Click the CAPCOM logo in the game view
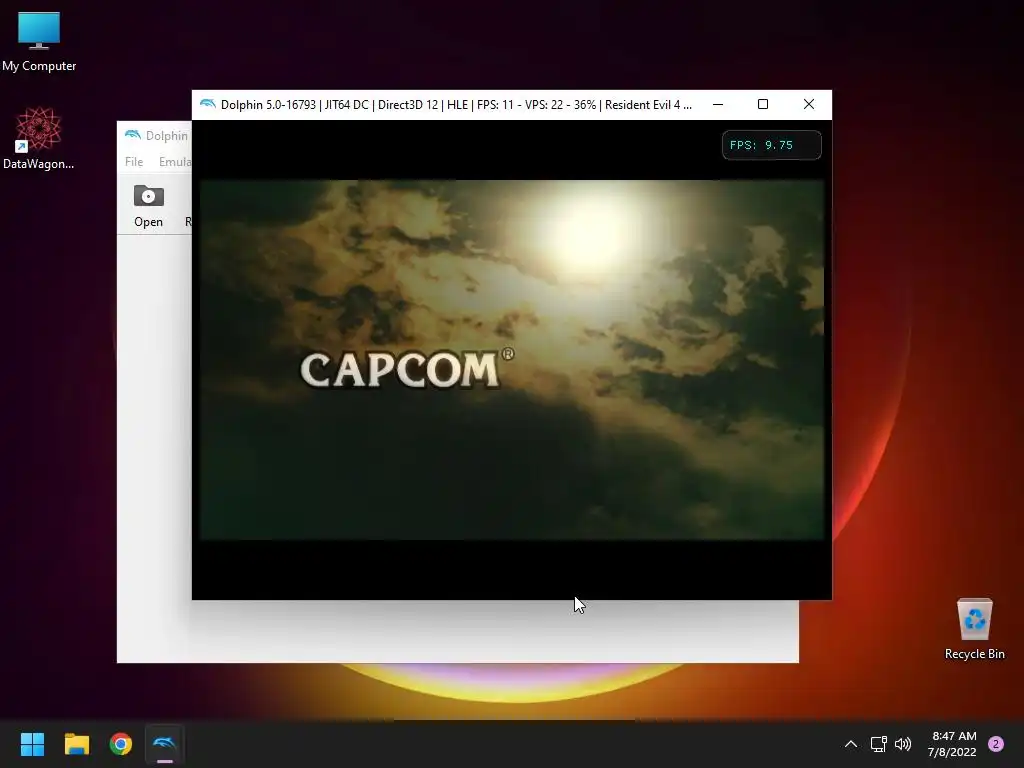Viewport: 1024px width, 768px height. click(406, 368)
